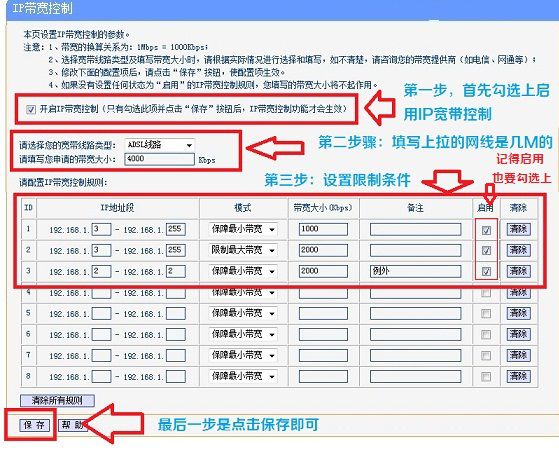
Task: Open the ADSL线路 line type dropdown
Action: coord(159,145)
